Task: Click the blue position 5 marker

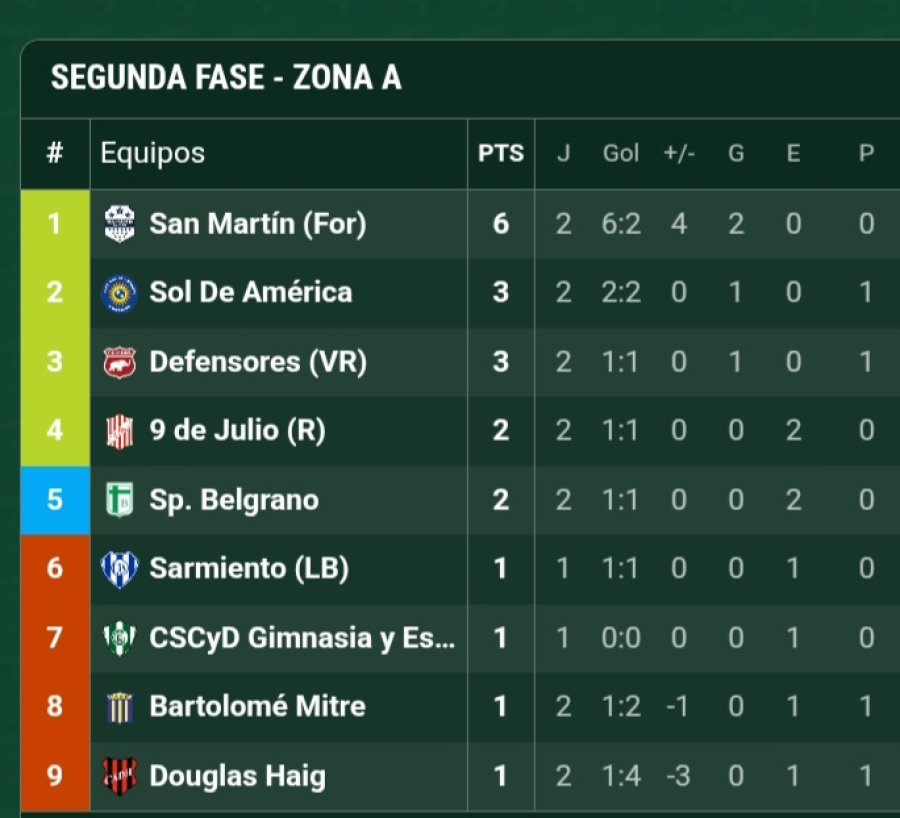Action: tap(55, 500)
